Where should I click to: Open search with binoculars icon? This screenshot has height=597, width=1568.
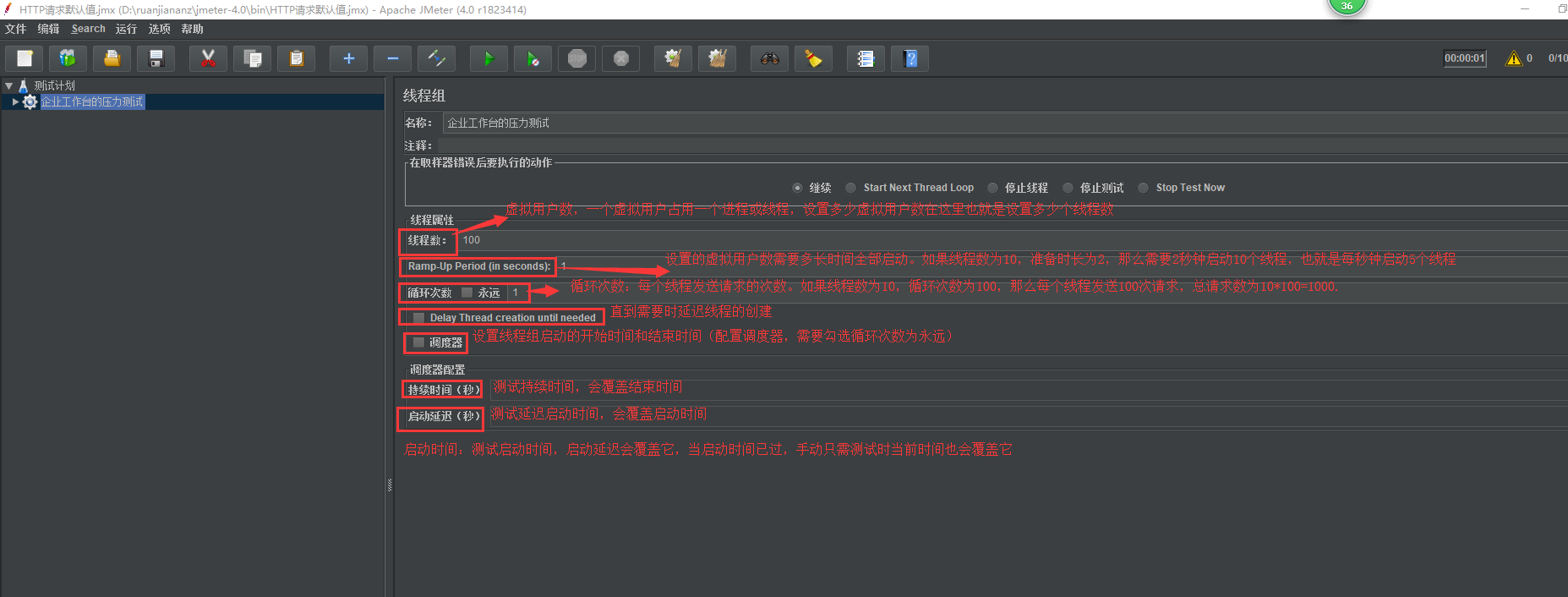(x=770, y=58)
